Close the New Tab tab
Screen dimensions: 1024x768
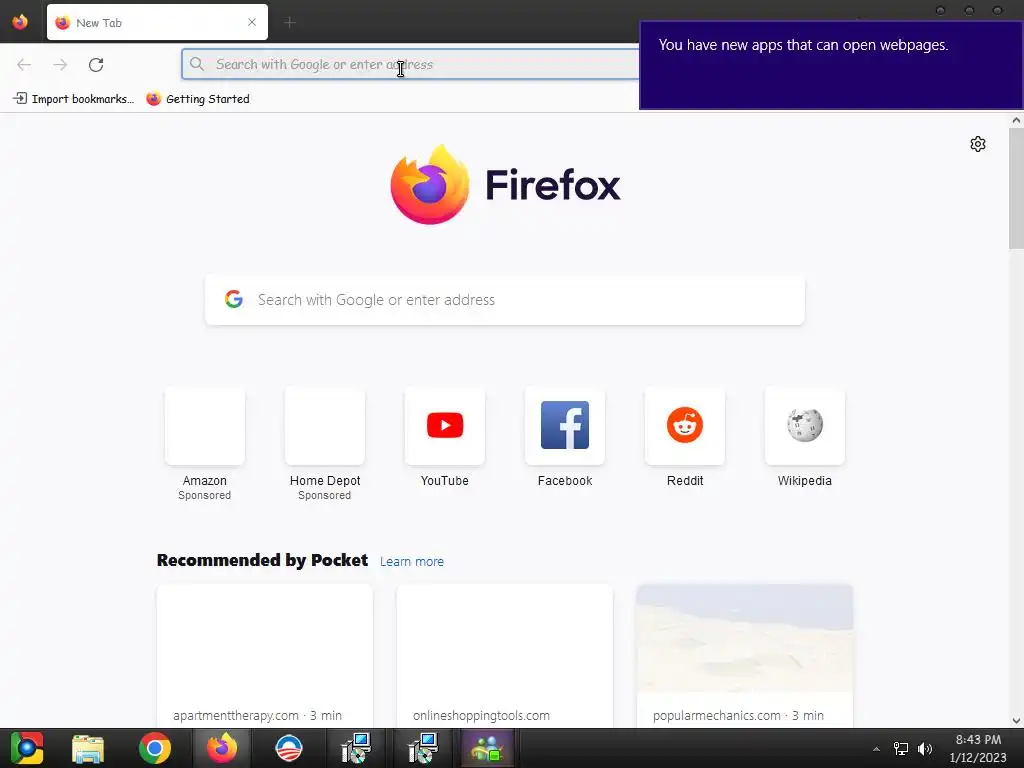(252, 22)
